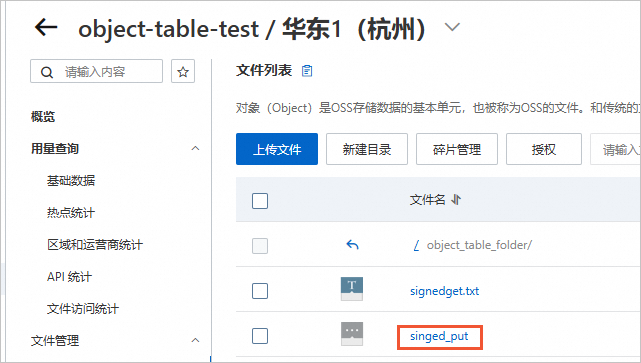Click the back arrow icon
The image size is (641, 363).
pos(46,28)
